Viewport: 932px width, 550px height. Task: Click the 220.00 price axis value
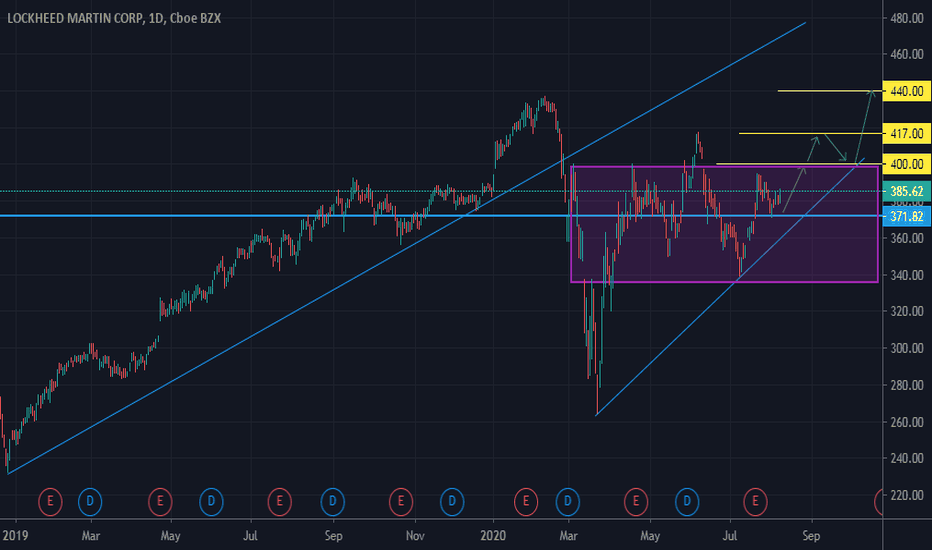point(906,495)
